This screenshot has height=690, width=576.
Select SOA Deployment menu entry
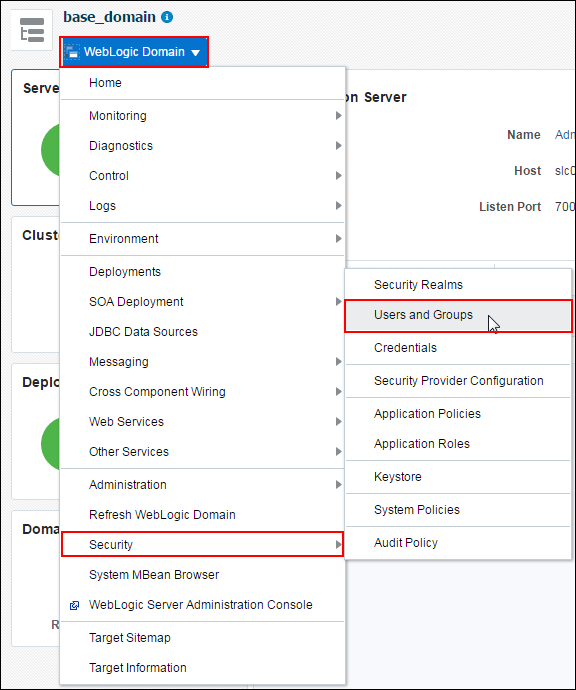tap(202, 301)
